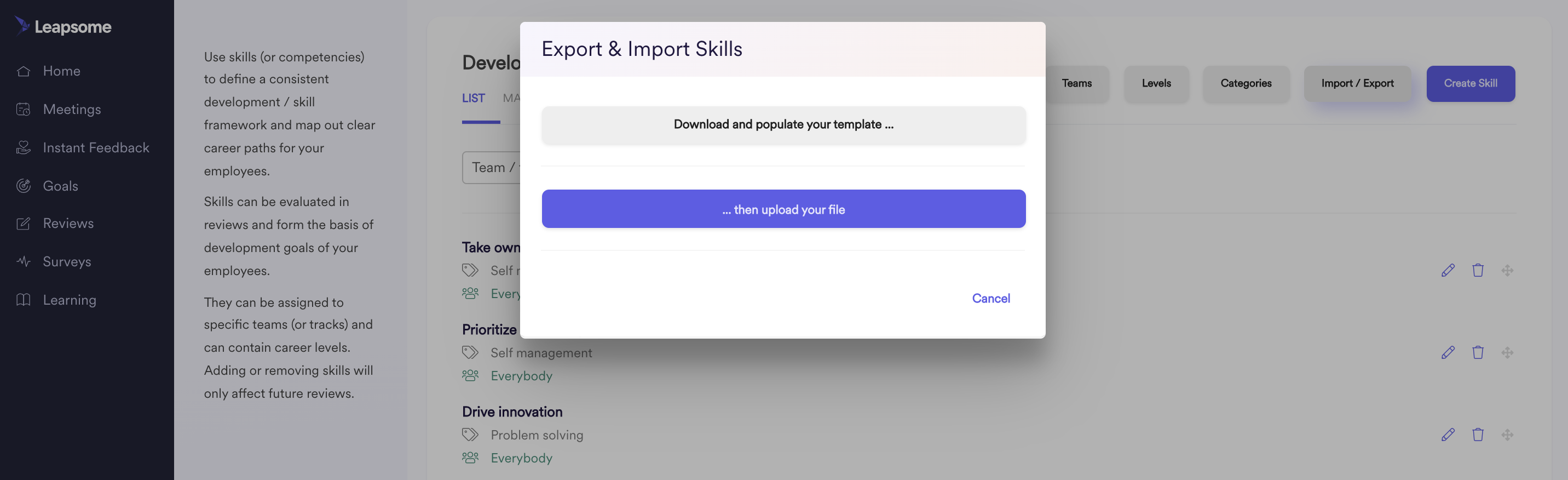Navigate to Goals page
1568x480 pixels.
tap(60, 186)
